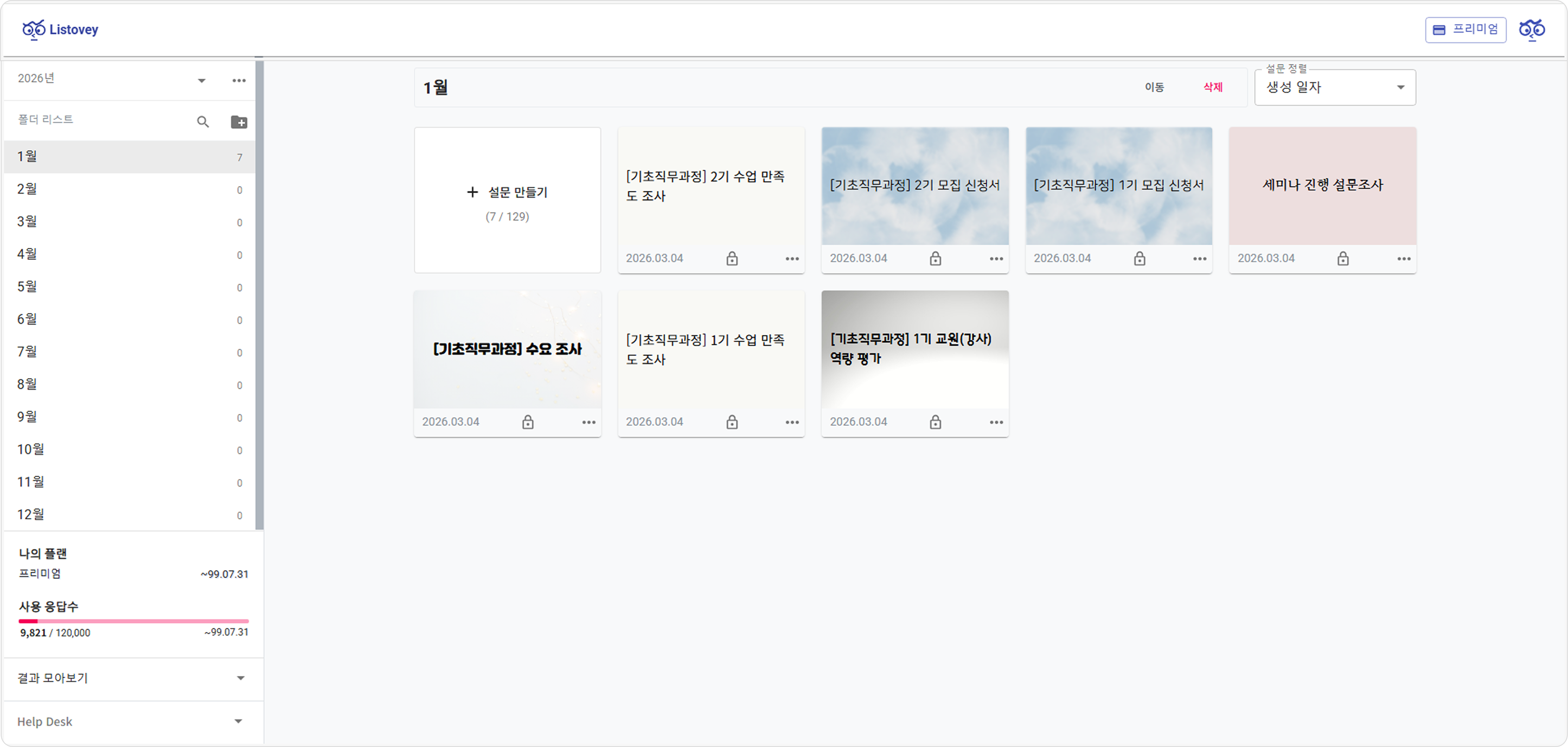1568x747 pixels.
Task: Open more options on 세미나 진행 설문조사 card
Action: click(x=1404, y=259)
